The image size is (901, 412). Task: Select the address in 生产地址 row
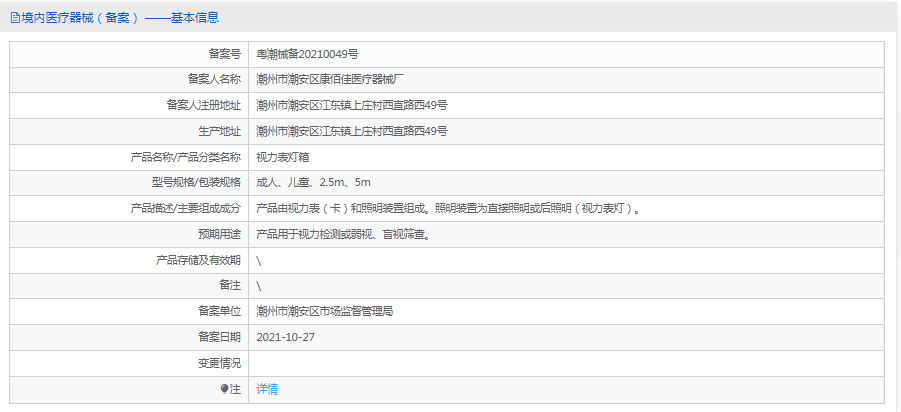pyautogui.click(x=352, y=132)
